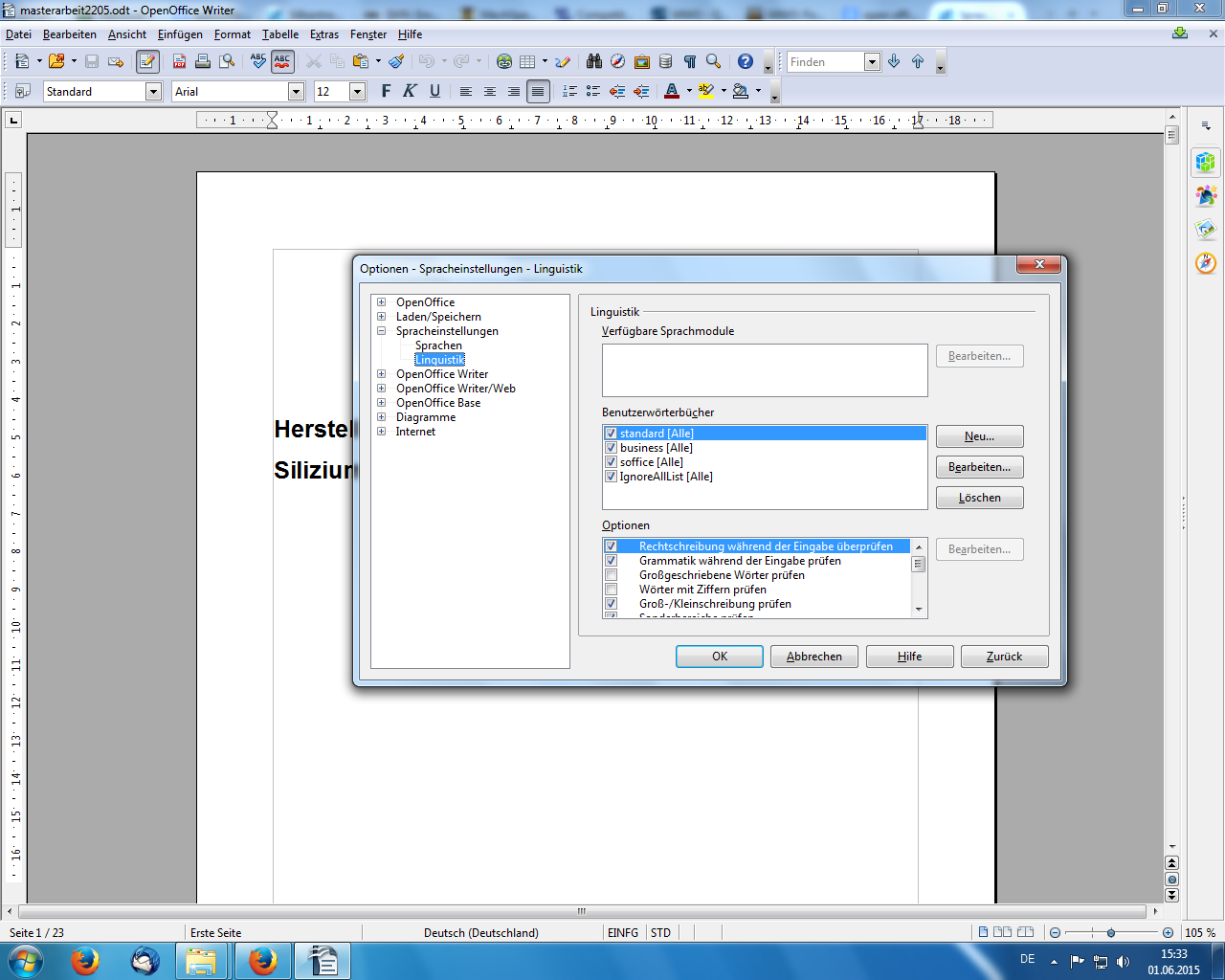Click the Neu... button for dictionaries

point(979,436)
